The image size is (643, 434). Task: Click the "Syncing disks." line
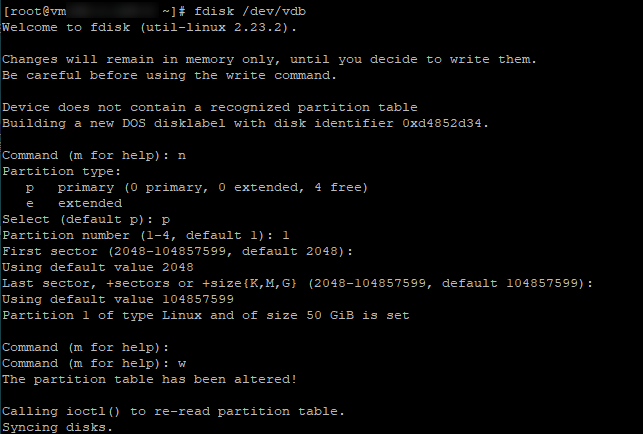[57, 427]
